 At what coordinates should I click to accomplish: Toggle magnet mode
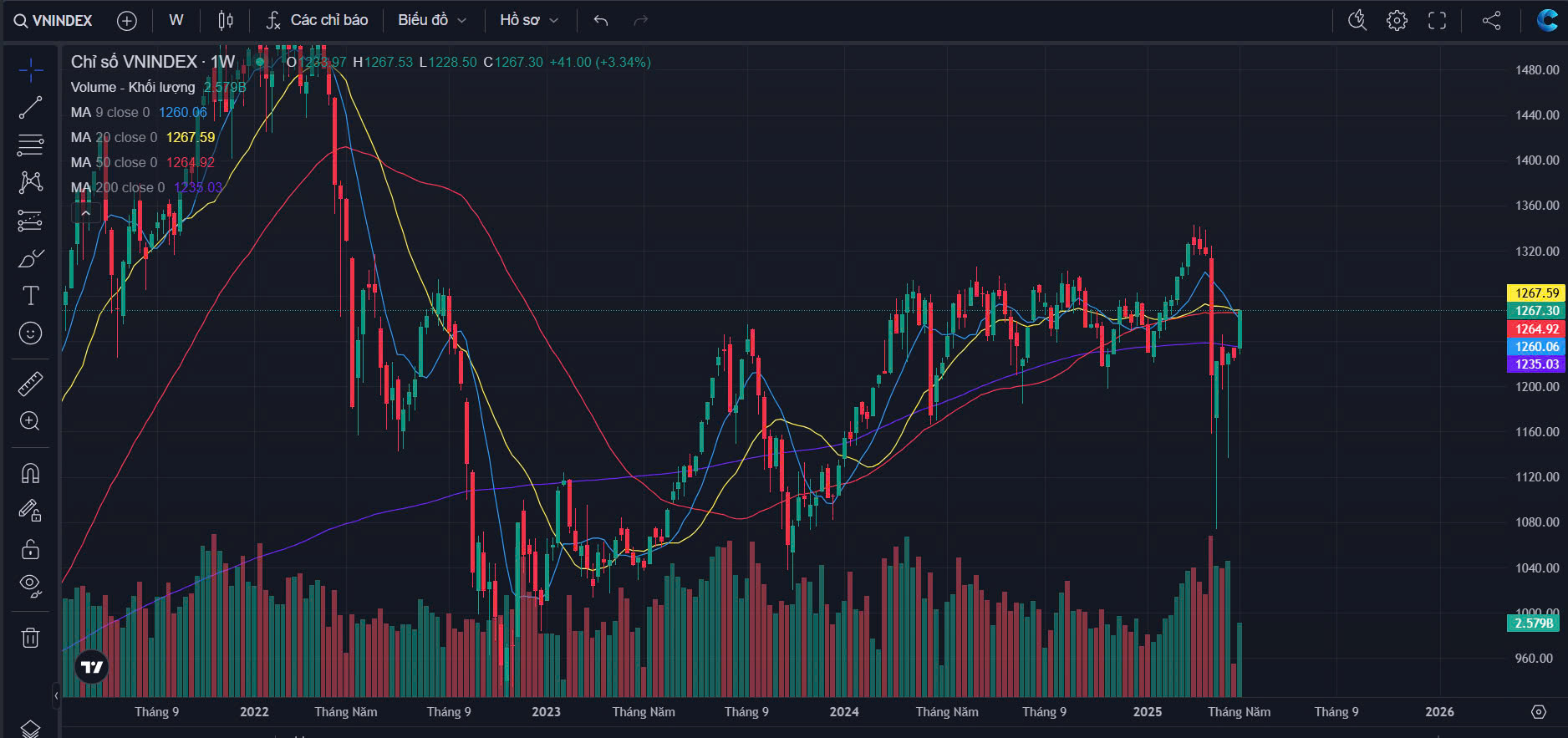pos(31,474)
